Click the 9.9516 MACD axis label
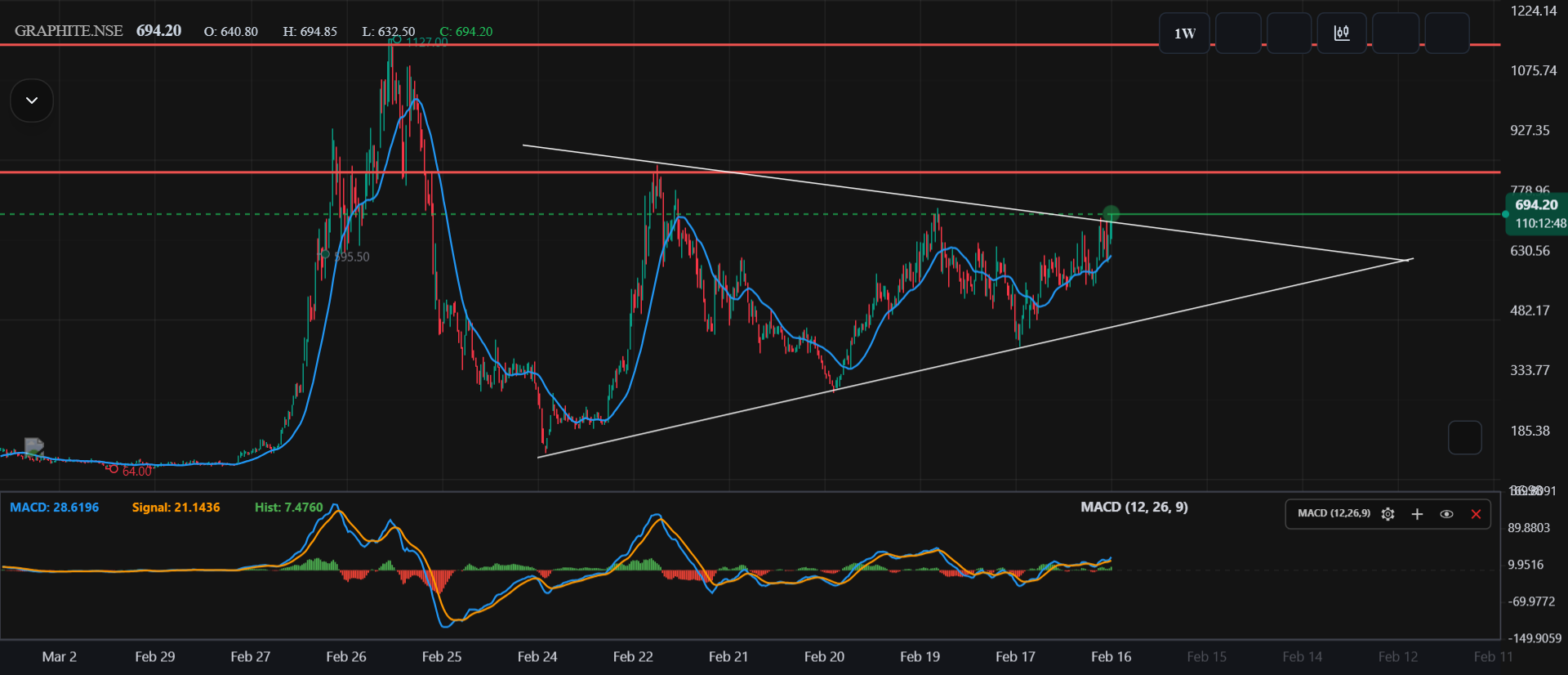The height and width of the screenshot is (675, 1568). [1526, 565]
